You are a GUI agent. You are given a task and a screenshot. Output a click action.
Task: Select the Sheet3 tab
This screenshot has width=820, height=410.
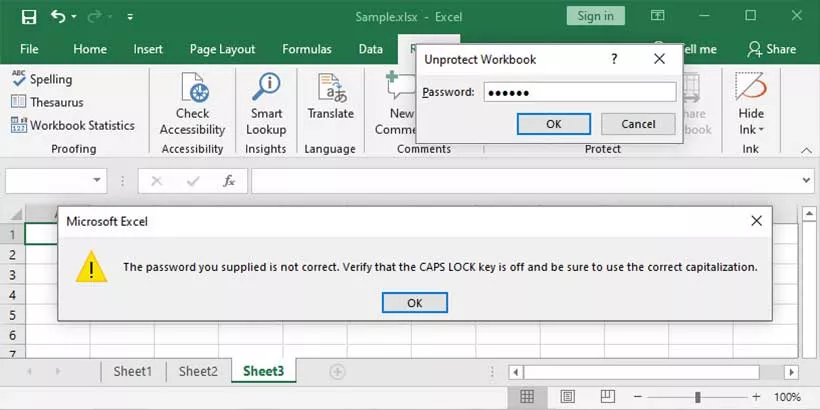click(x=264, y=371)
